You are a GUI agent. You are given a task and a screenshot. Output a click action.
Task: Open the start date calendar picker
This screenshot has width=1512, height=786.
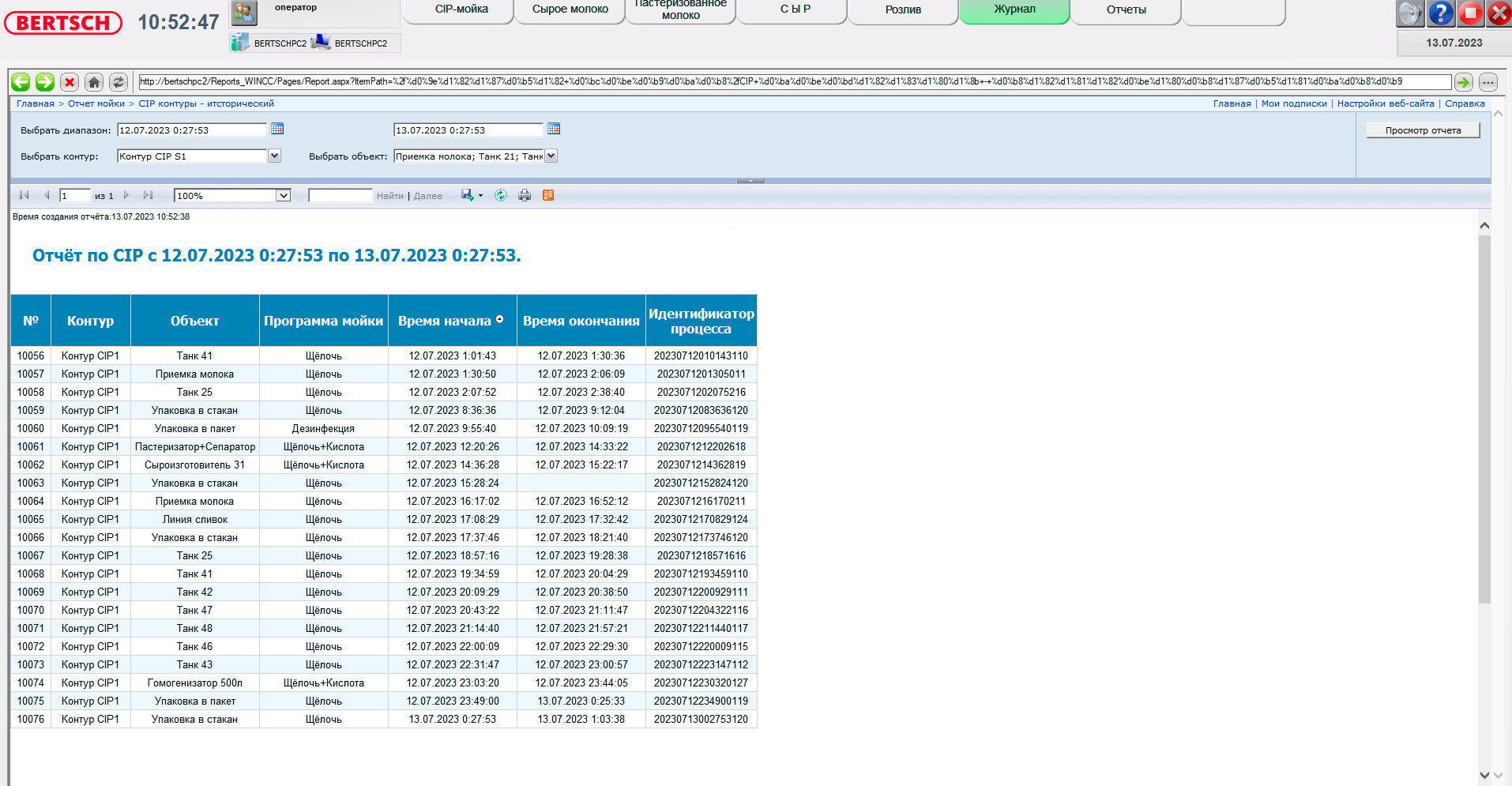pyautogui.click(x=277, y=129)
